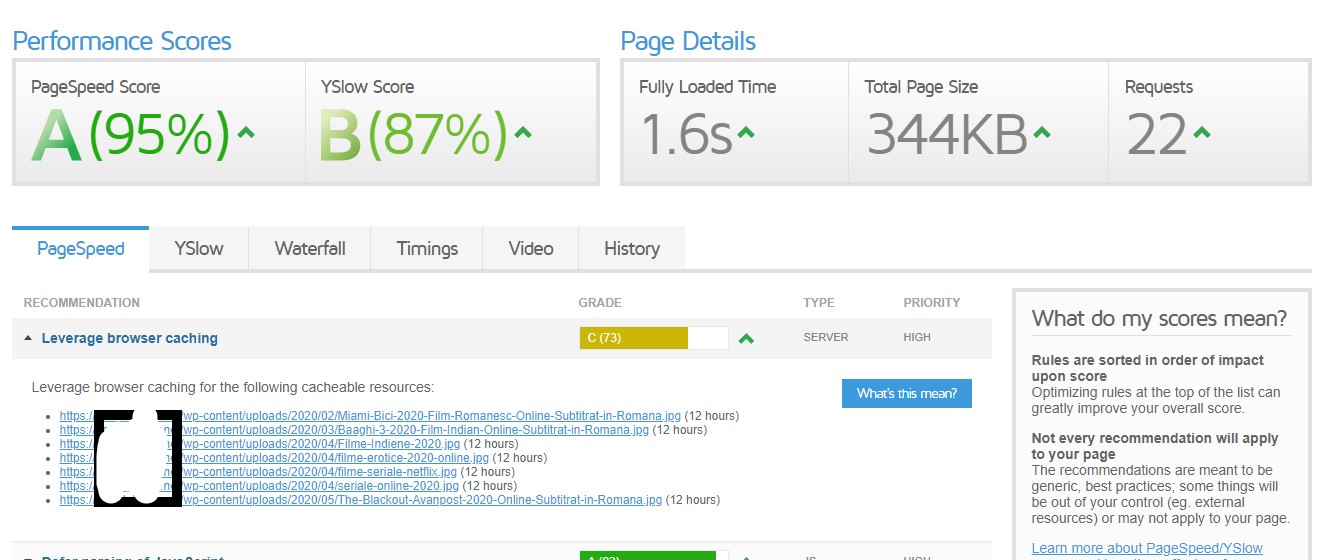The image size is (1328, 560).
Task: Click the Page Details heading
Action: [688, 41]
